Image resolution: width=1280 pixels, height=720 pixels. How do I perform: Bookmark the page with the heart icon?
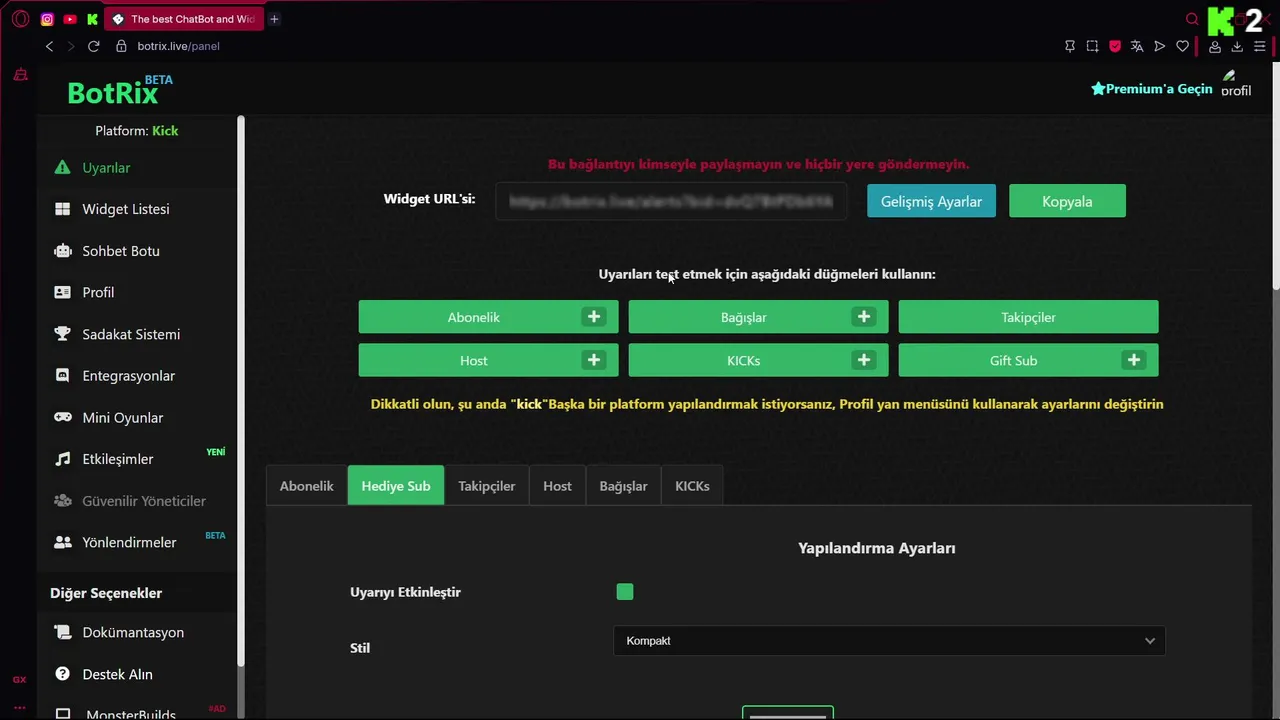pyautogui.click(x=1182, y=46)
